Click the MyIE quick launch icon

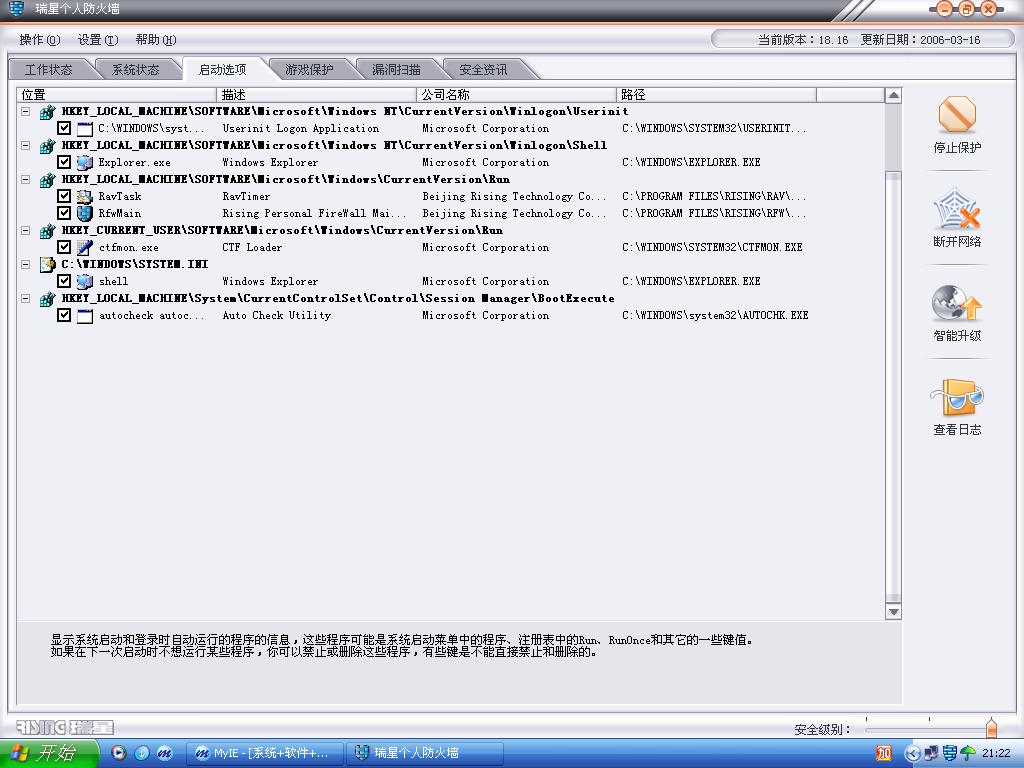coord(164,753)
